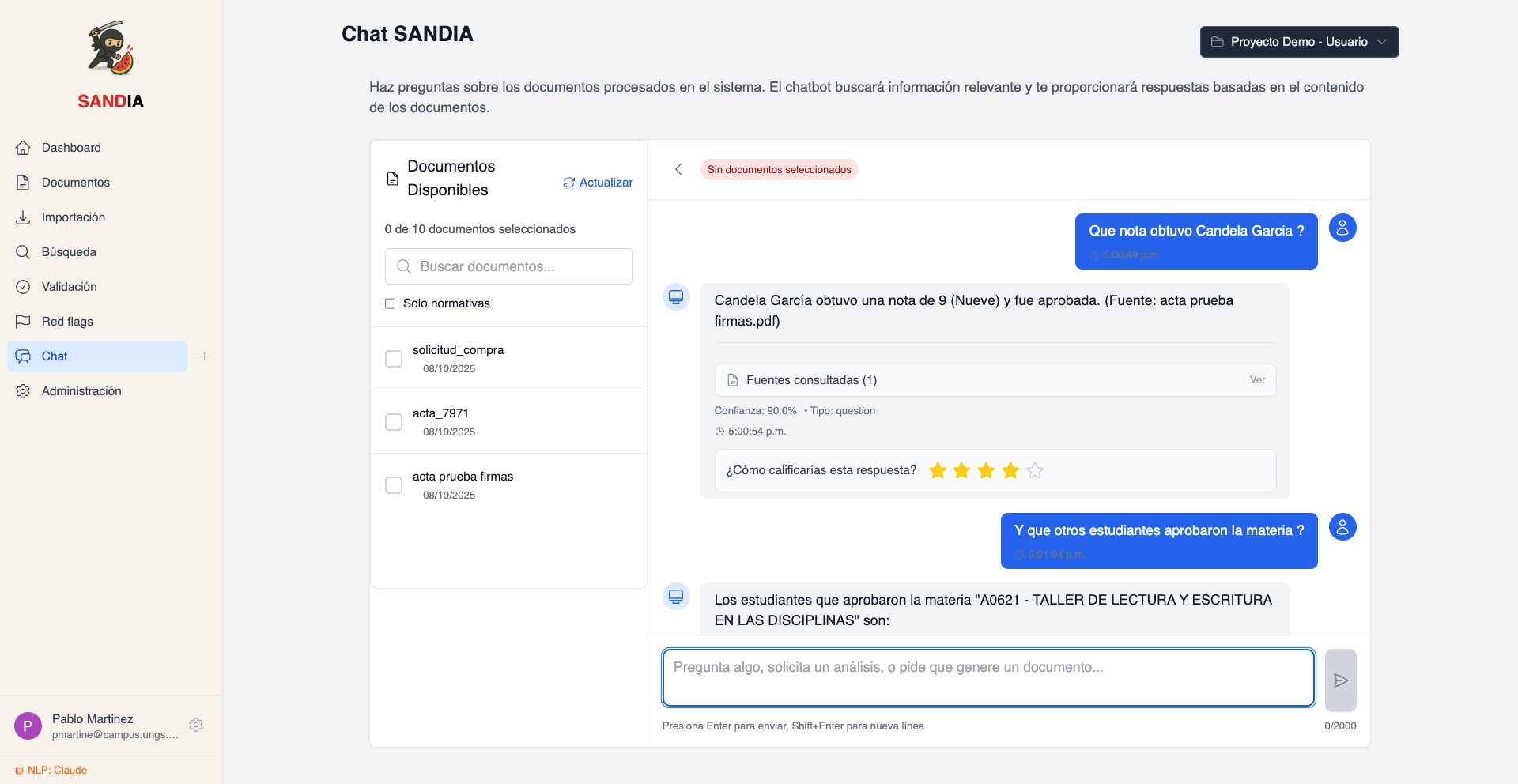Open Red flags in the sidebar
Screen dimensions: 1518x784
tap(67, 322)
